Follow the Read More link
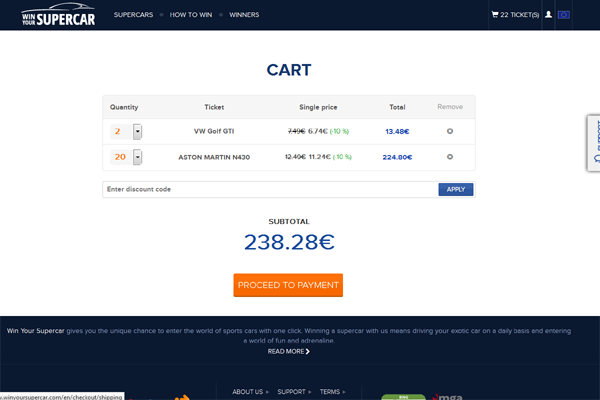Viewport: 600px width, 400px height. pos(289,351)
